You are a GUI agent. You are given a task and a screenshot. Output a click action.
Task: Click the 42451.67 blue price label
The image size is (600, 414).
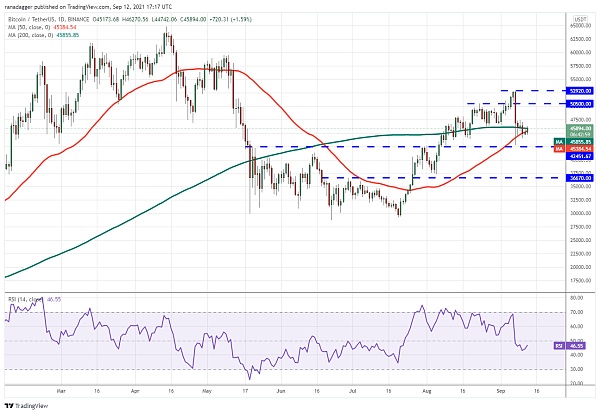580,156
